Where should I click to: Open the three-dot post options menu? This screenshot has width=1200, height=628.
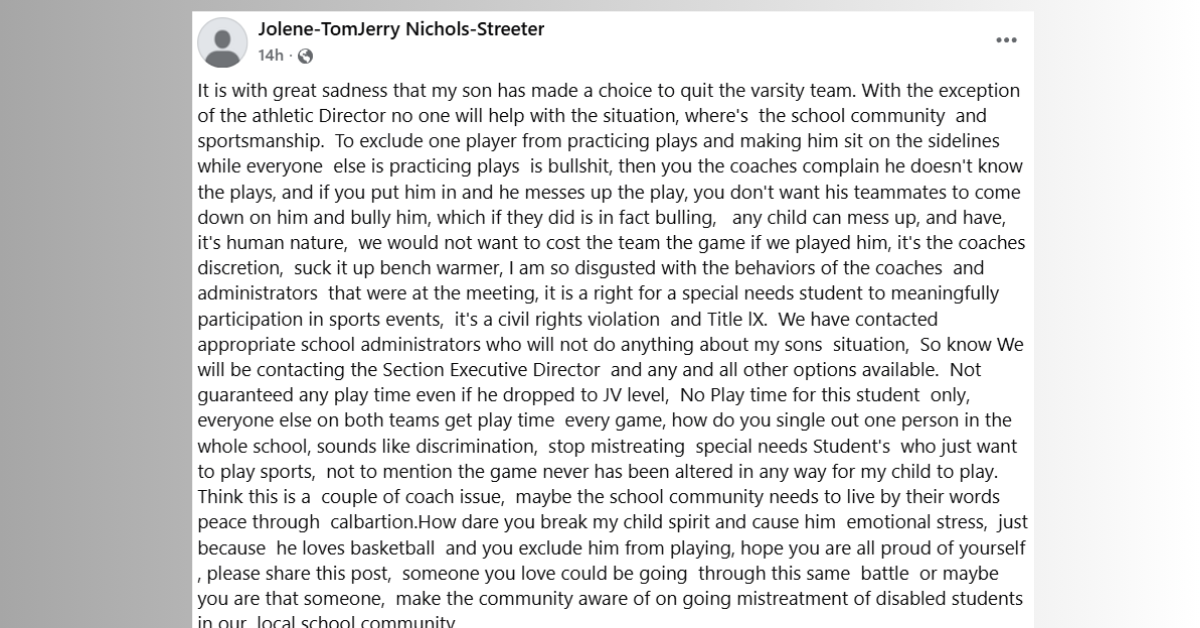1006,41
